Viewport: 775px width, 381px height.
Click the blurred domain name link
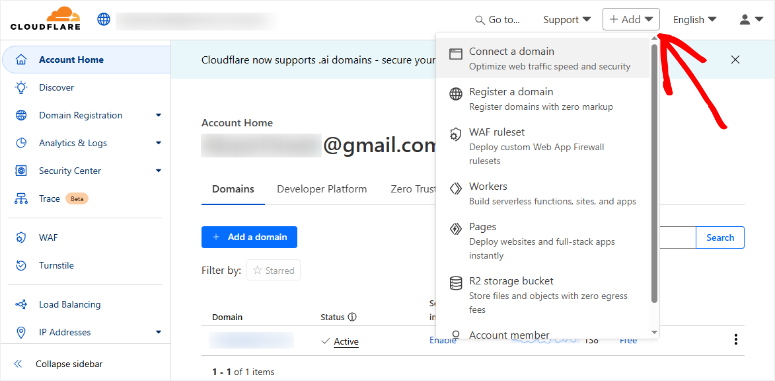point(251,340)
